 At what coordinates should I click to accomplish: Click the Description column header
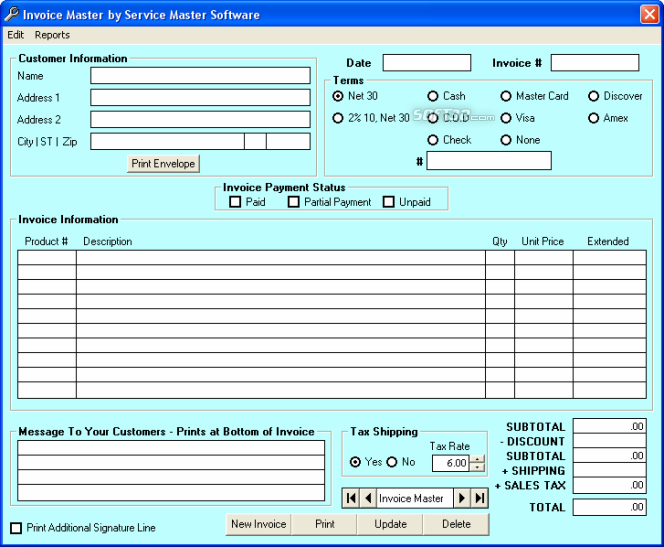108,241
